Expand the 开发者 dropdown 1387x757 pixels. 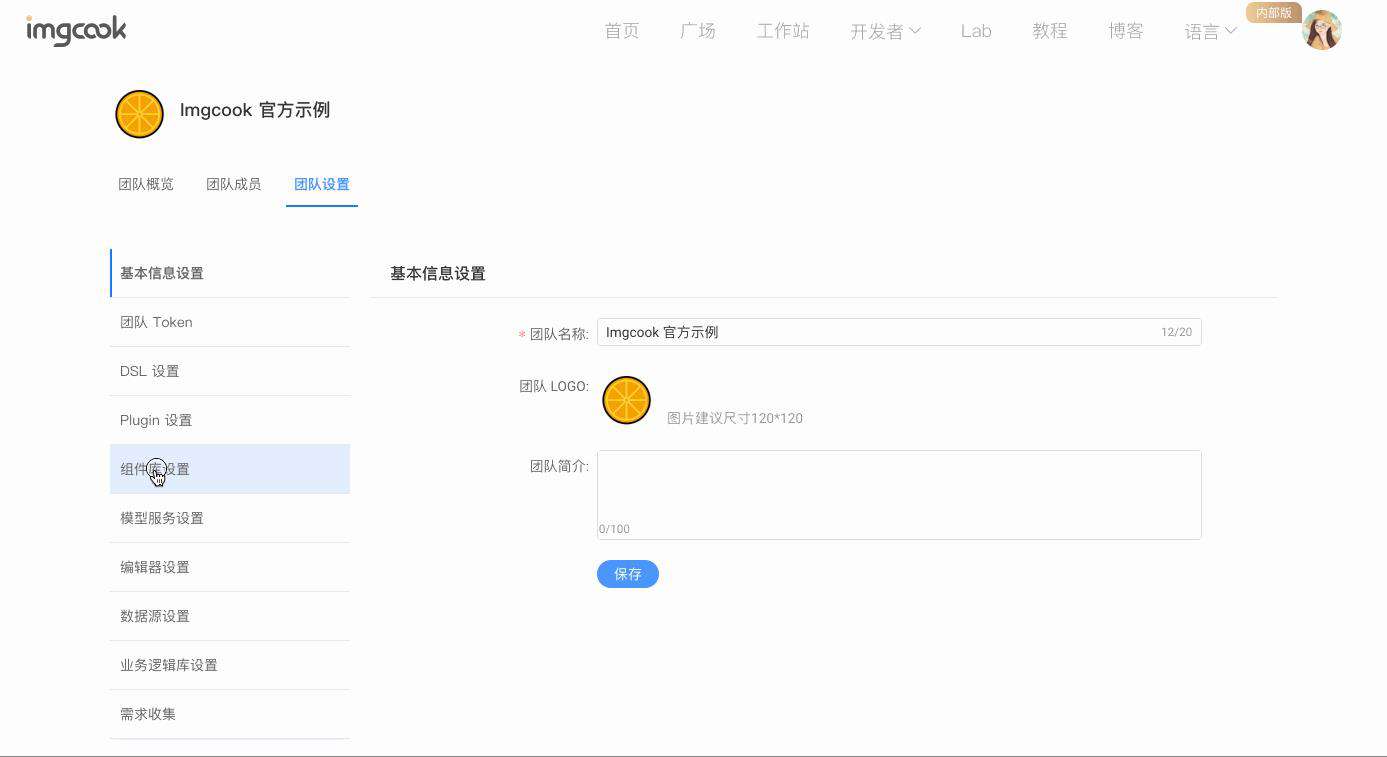tap(885, 31)
